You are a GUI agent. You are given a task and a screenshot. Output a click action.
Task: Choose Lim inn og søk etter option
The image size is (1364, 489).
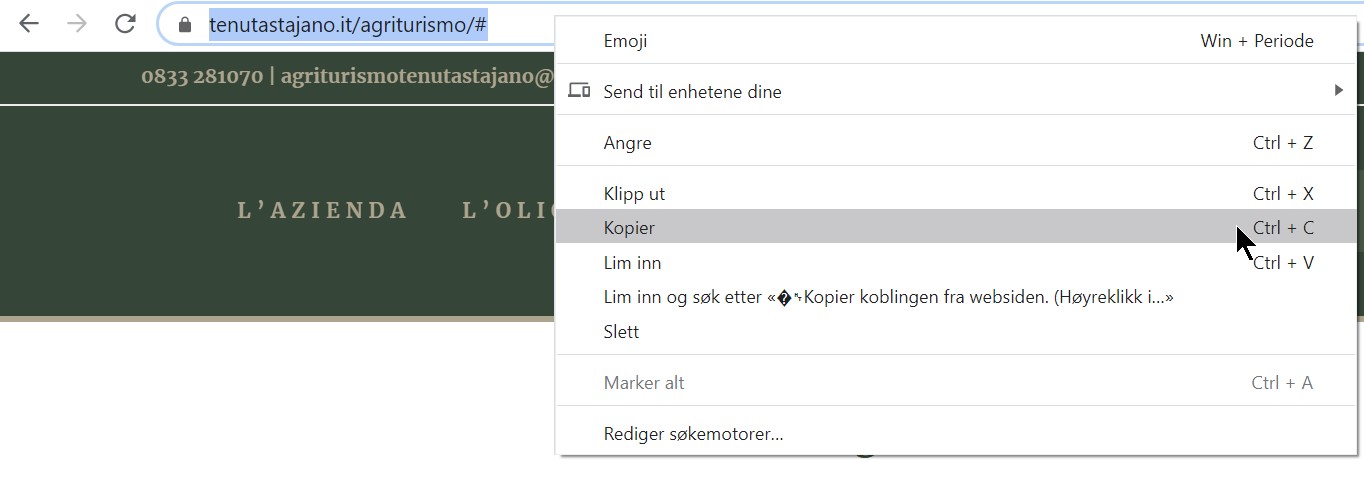coord(888,297)
